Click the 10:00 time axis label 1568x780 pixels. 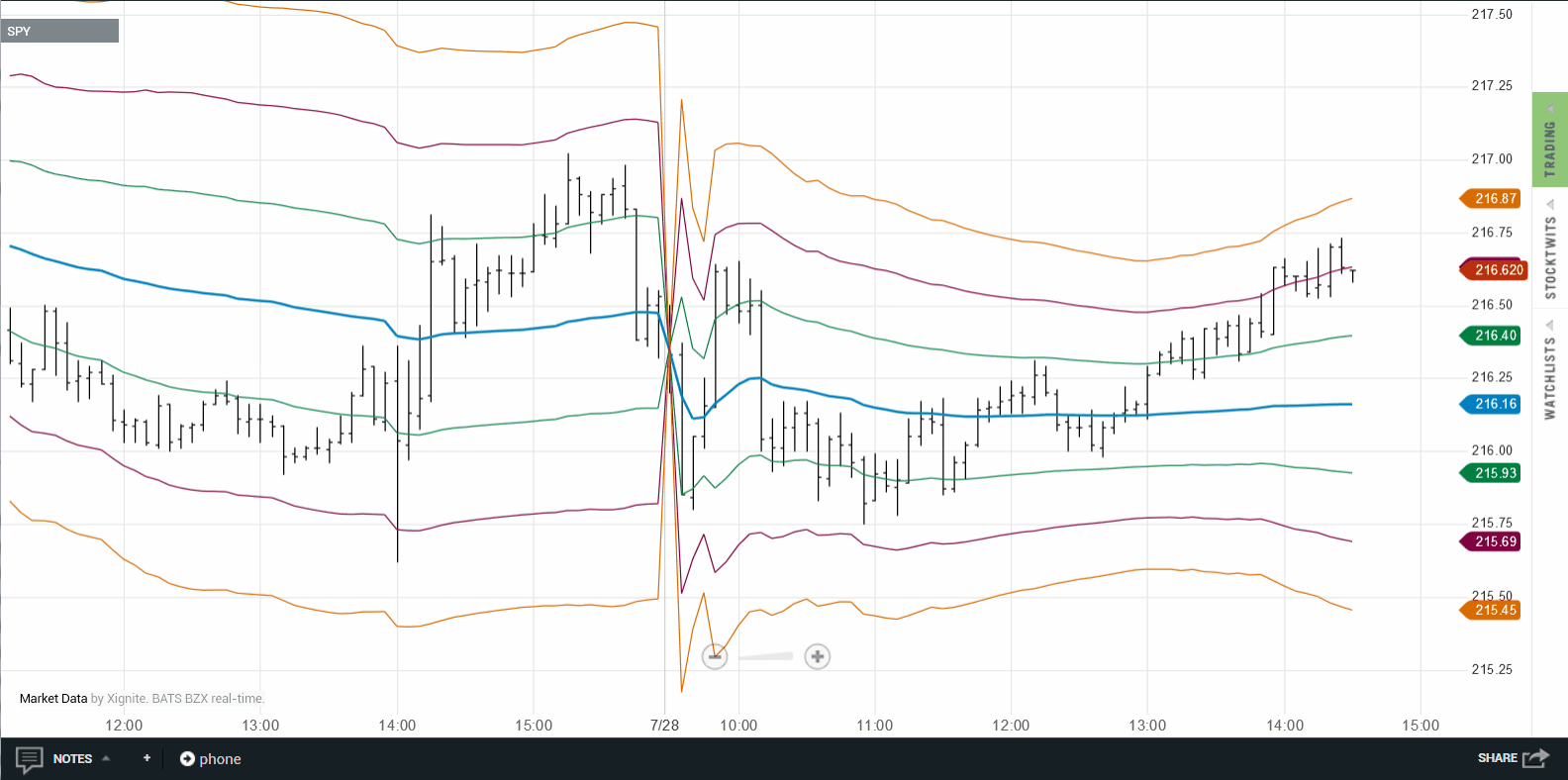pyautogui.click(x=738, y=725)
